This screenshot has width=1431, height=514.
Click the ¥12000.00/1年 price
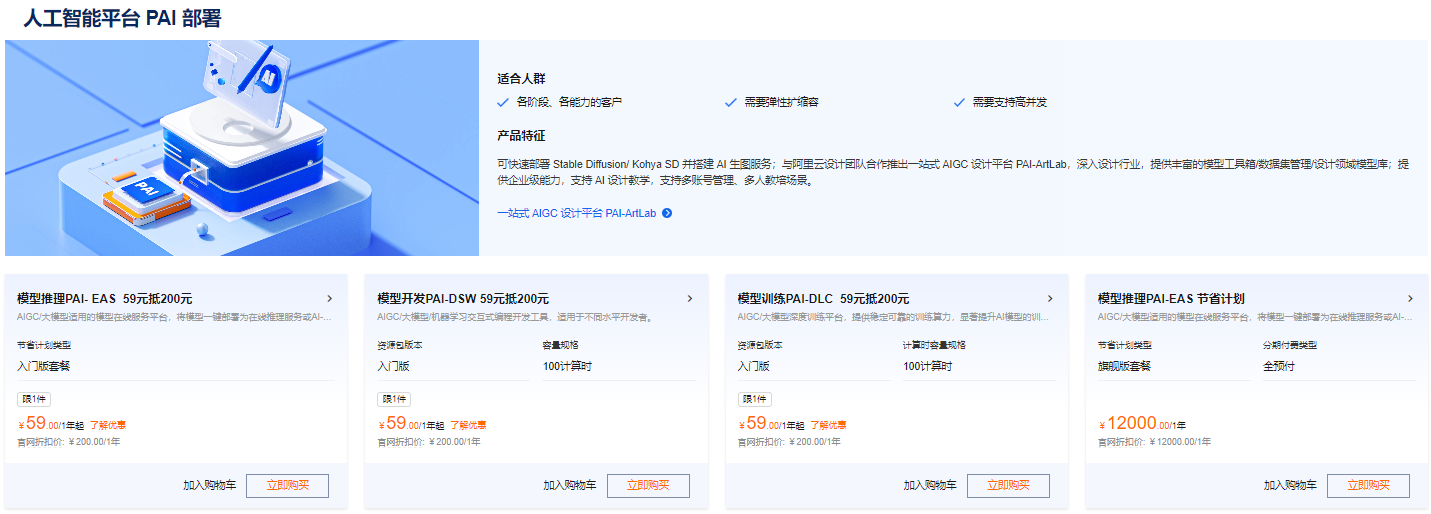click(x=1142, y=423)
